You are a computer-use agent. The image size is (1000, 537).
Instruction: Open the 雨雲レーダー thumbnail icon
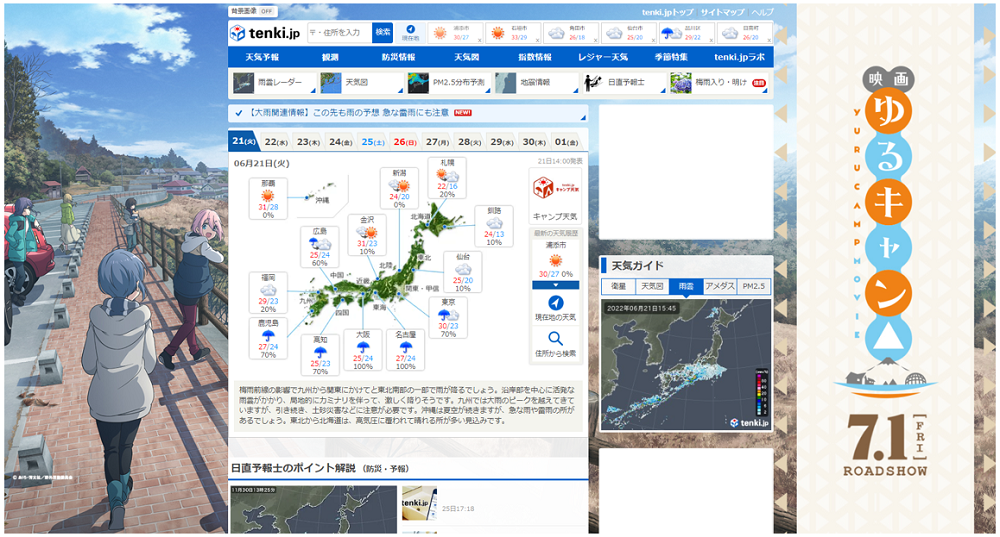[244, 82]
